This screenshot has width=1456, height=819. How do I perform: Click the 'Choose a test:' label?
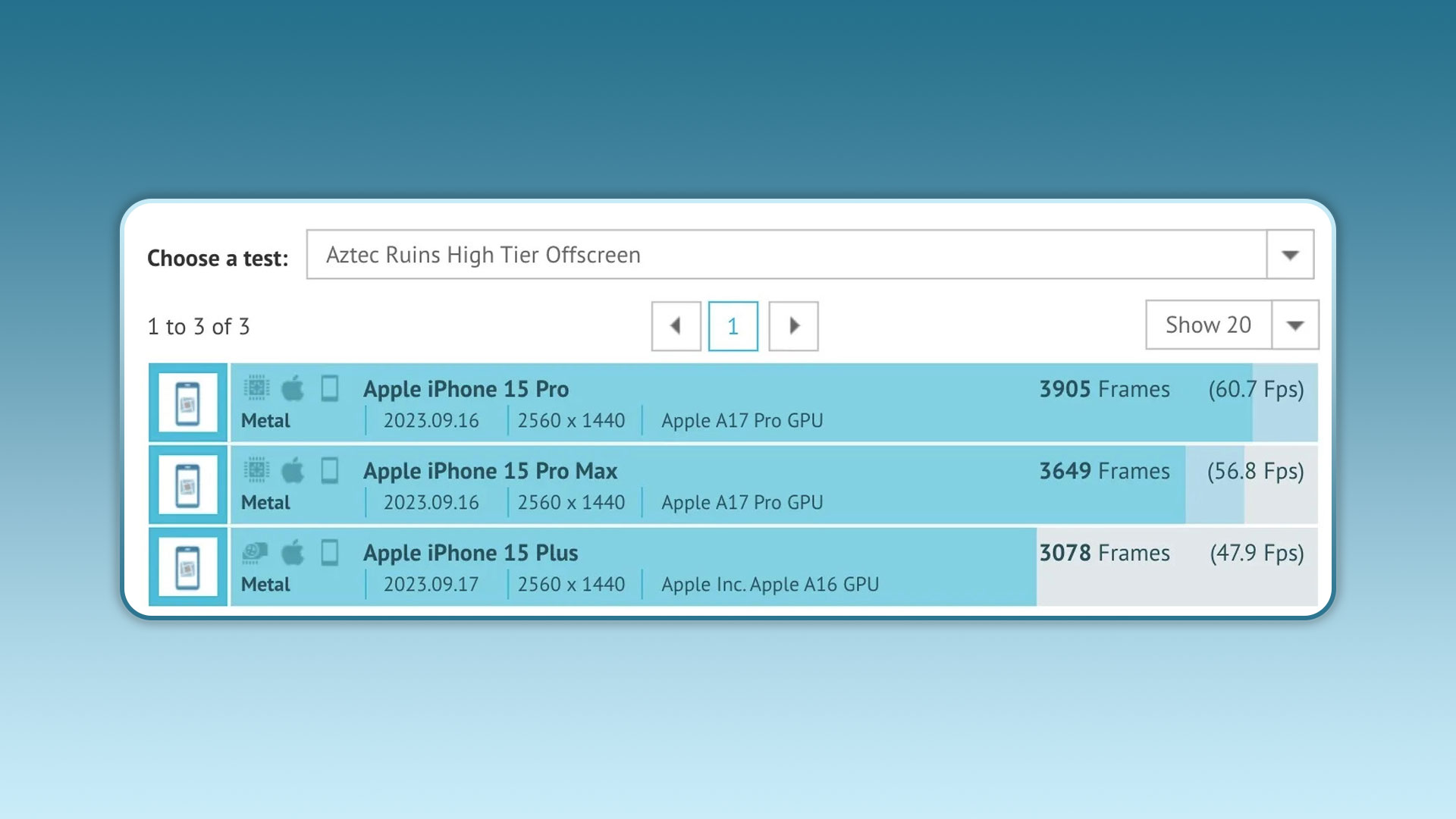(218, 259)
